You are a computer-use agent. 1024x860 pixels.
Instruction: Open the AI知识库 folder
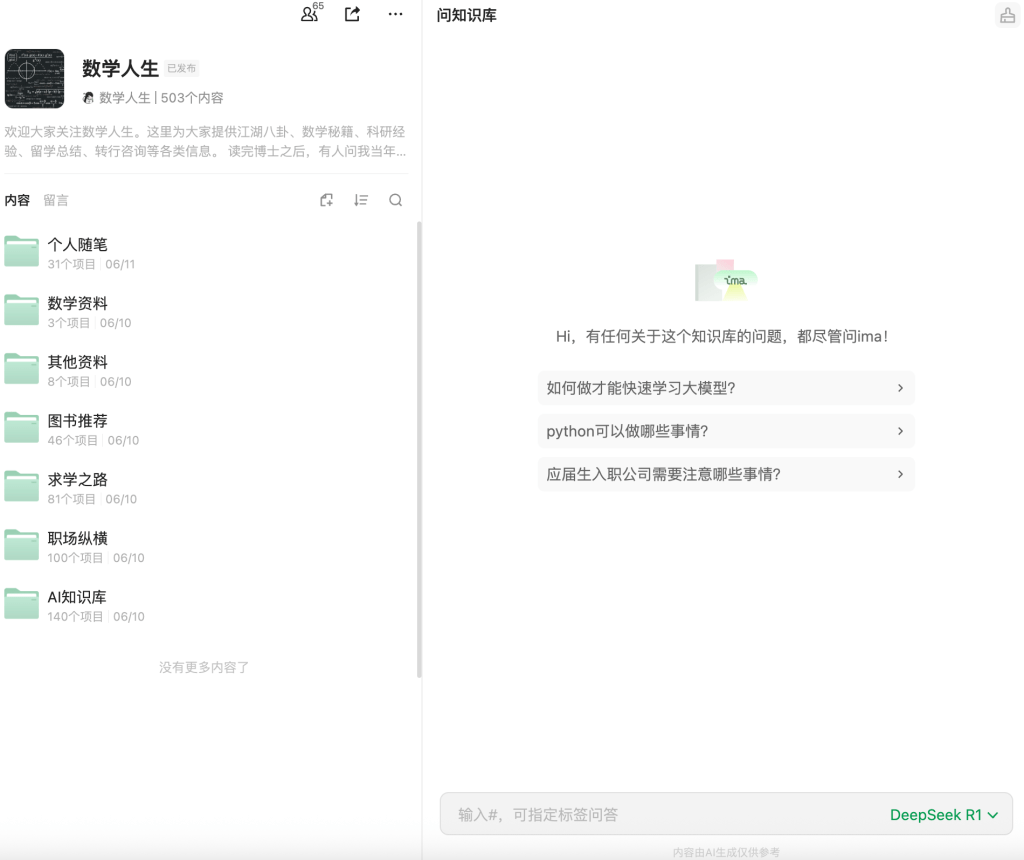77,598
